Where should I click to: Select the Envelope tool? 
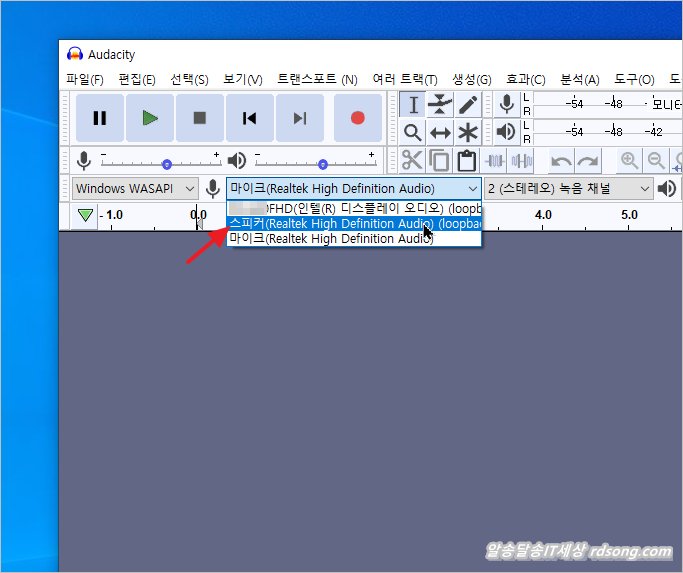[440, 105]
